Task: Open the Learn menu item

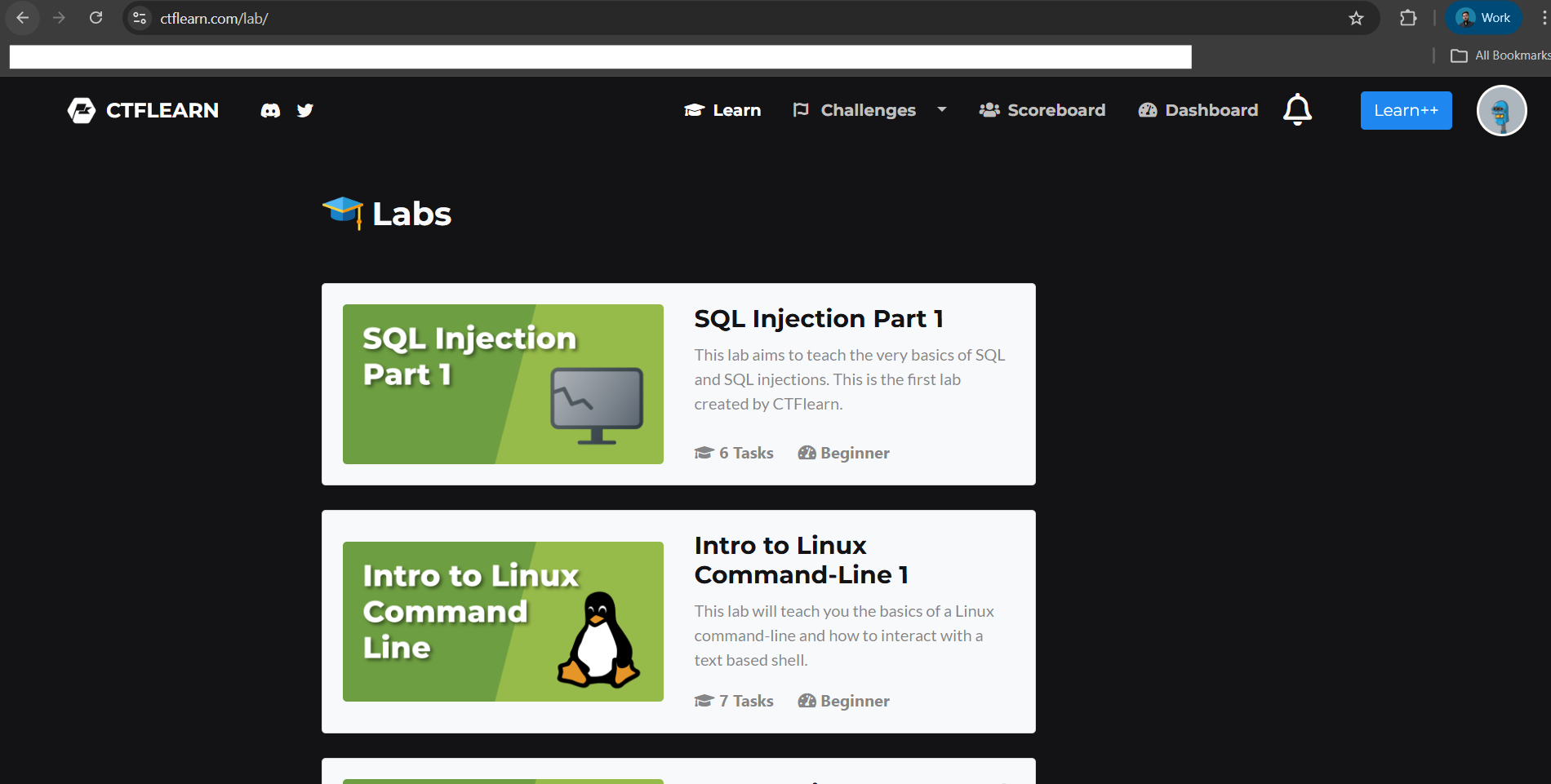Action: 722,110
